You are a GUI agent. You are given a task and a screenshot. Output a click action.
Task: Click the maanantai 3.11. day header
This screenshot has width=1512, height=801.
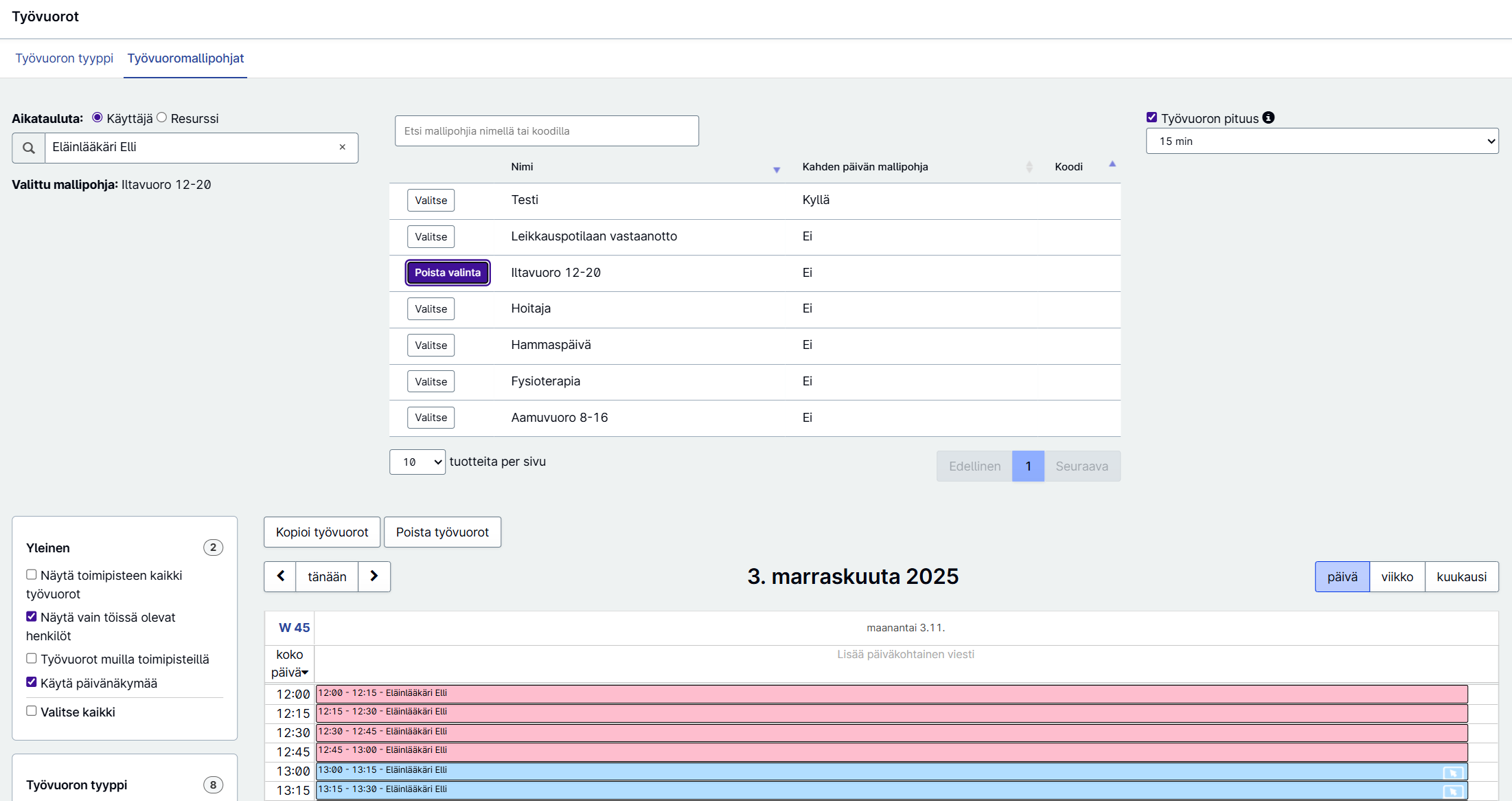click(x=906, y=628)
